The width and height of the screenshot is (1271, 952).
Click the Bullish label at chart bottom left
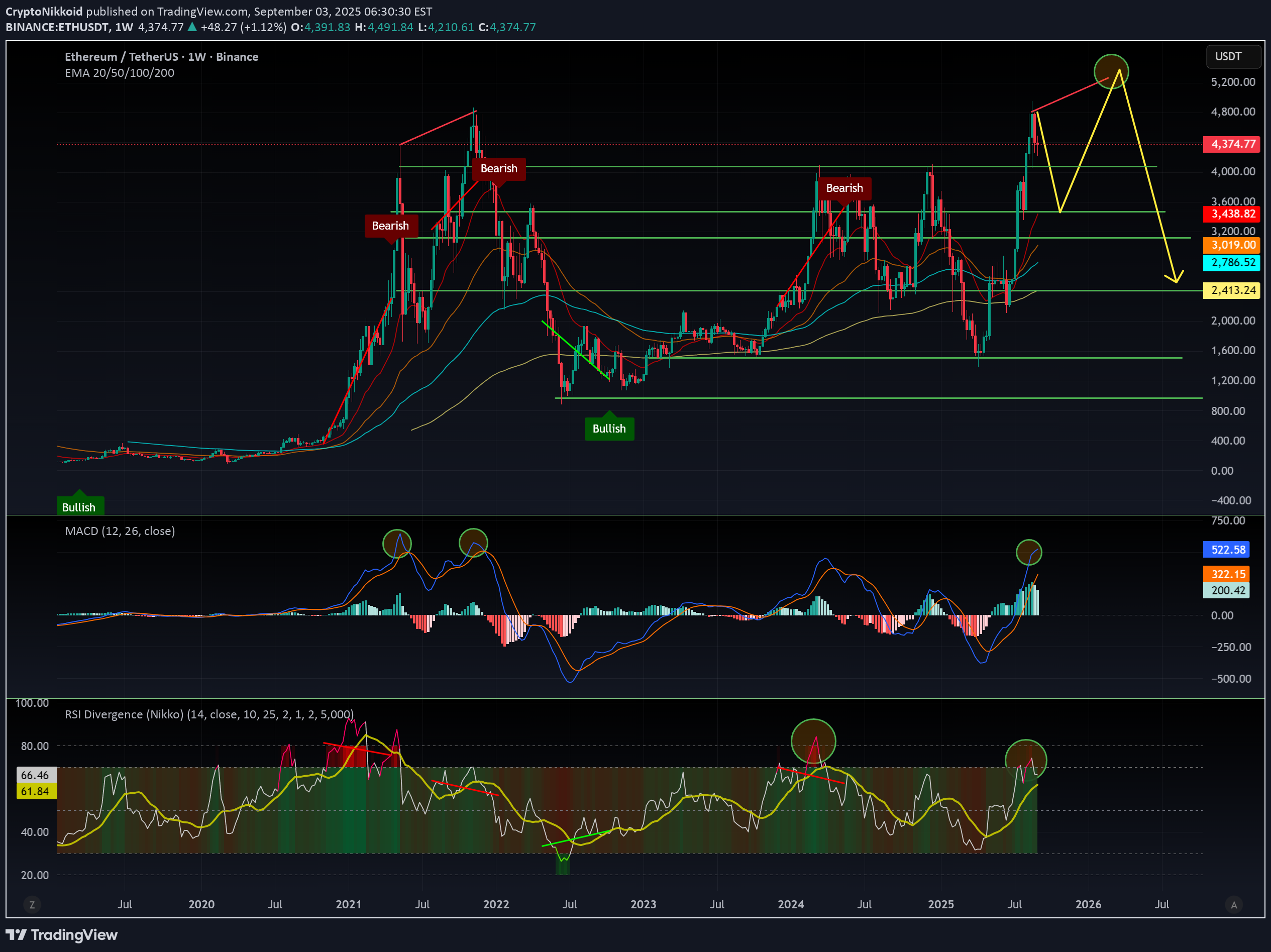[x=79, y=506]
